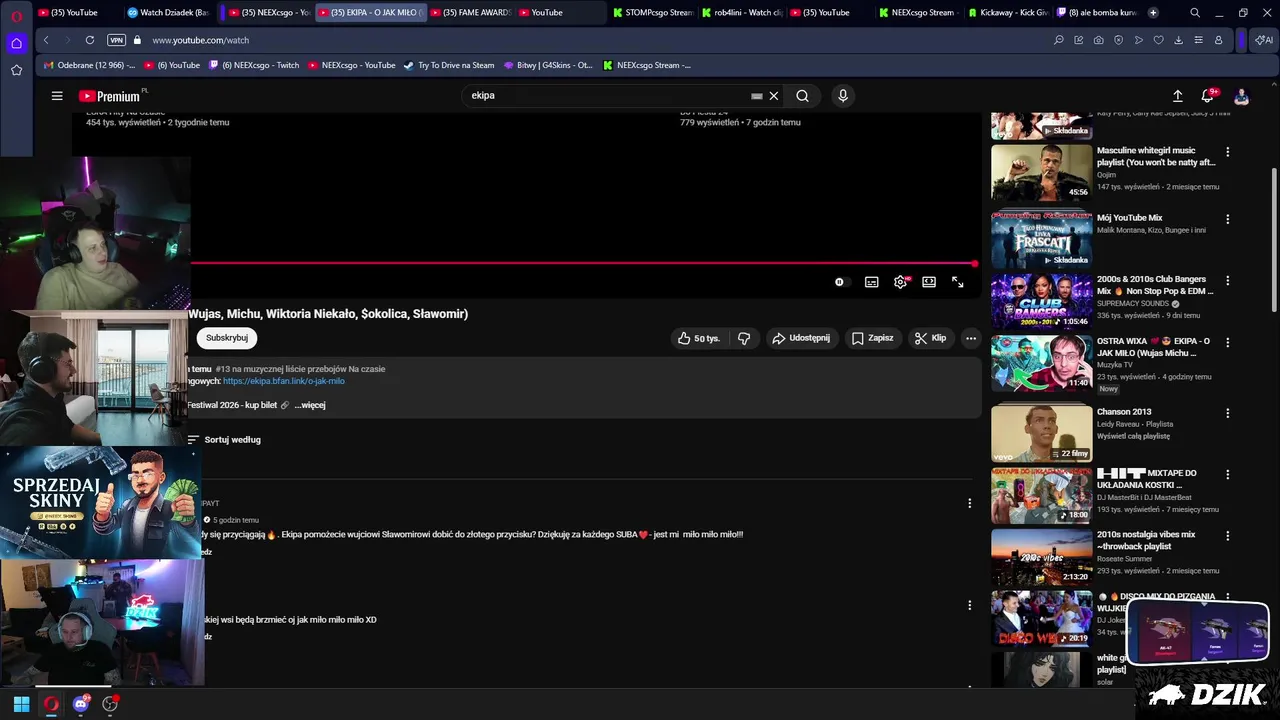Open options menu for '2000s & 2010s Club Bangers'

(x=1228, y=281)
